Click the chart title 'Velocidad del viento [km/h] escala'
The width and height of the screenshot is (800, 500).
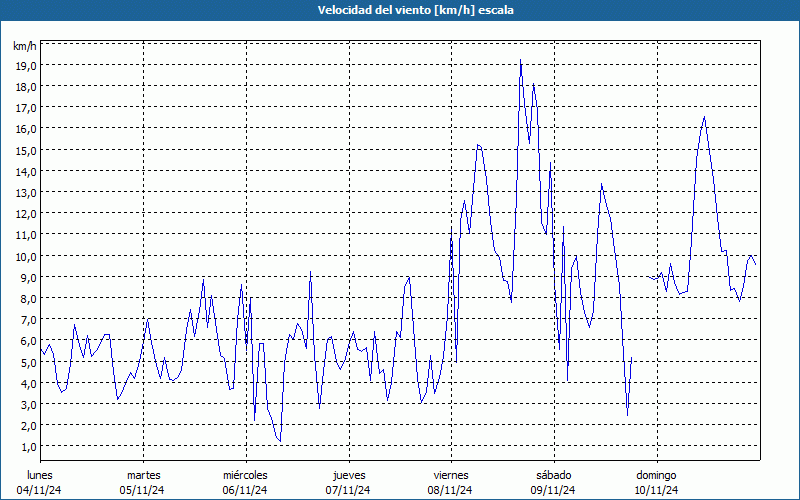415,10
